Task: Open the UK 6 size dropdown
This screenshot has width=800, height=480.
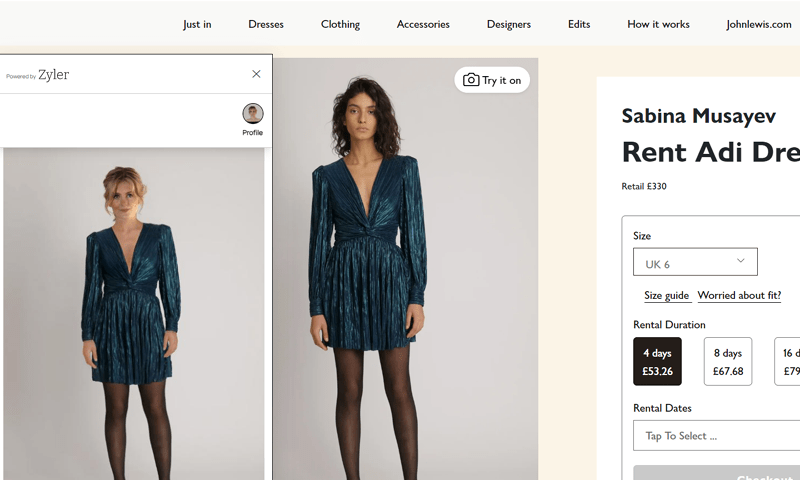Action: point(695,262)
